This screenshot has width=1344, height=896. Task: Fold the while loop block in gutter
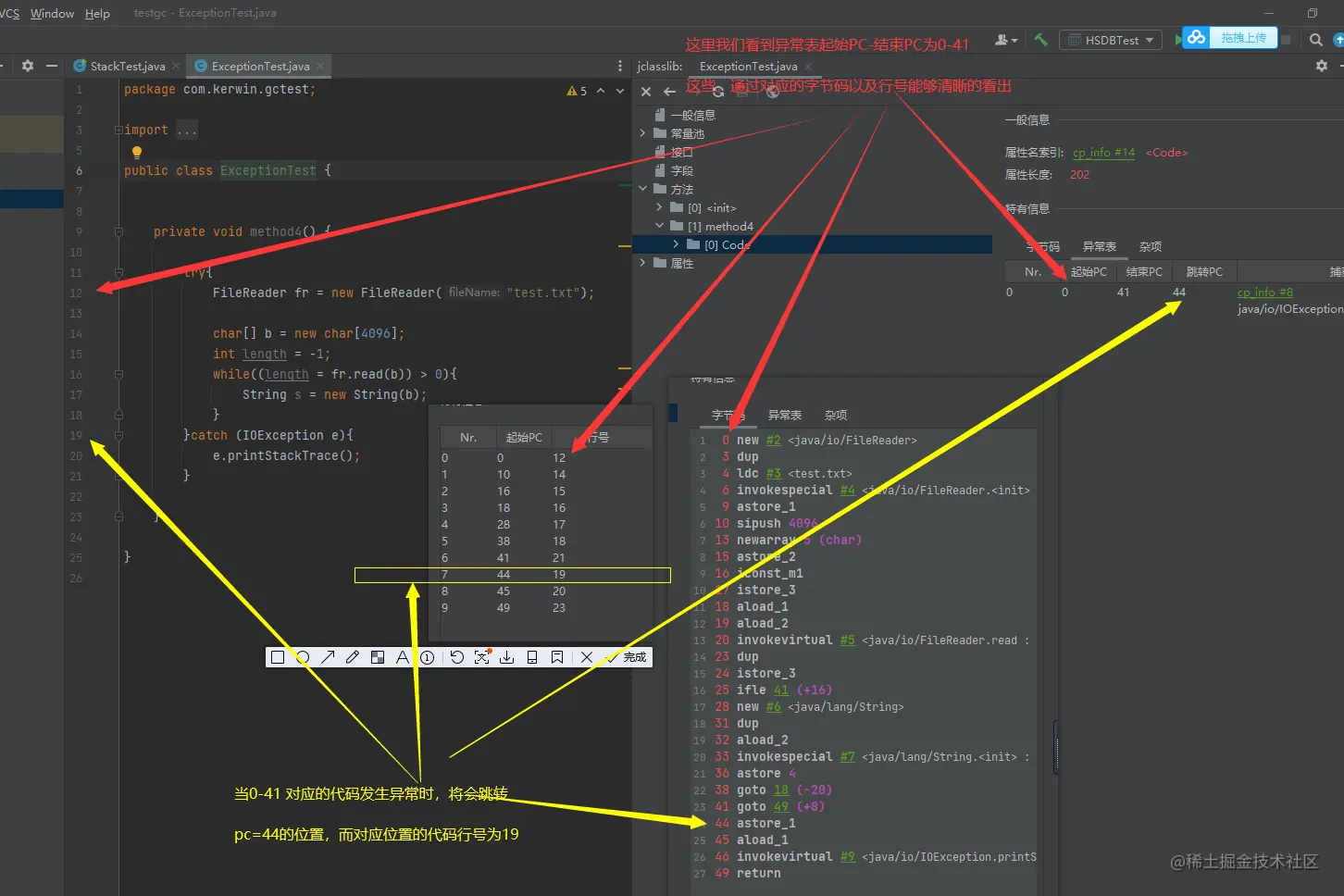tap(118, 374)
